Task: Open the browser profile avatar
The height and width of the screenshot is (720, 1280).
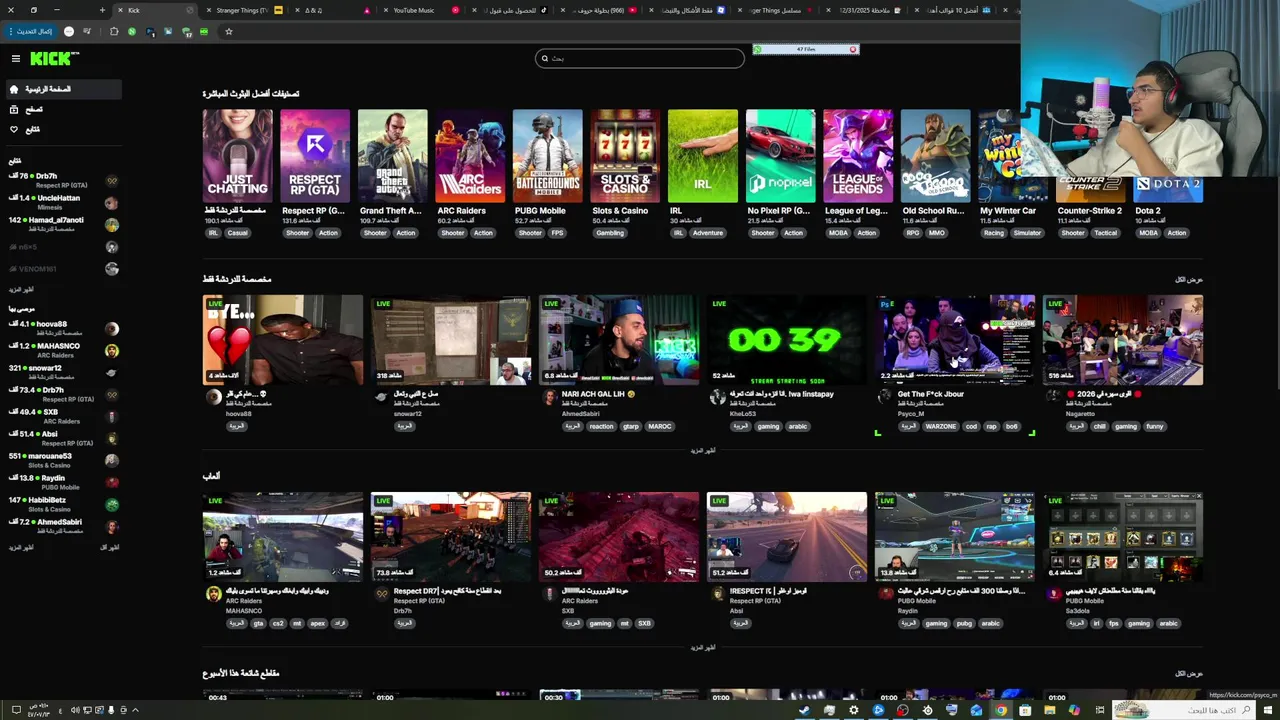Action: [68, 31]
